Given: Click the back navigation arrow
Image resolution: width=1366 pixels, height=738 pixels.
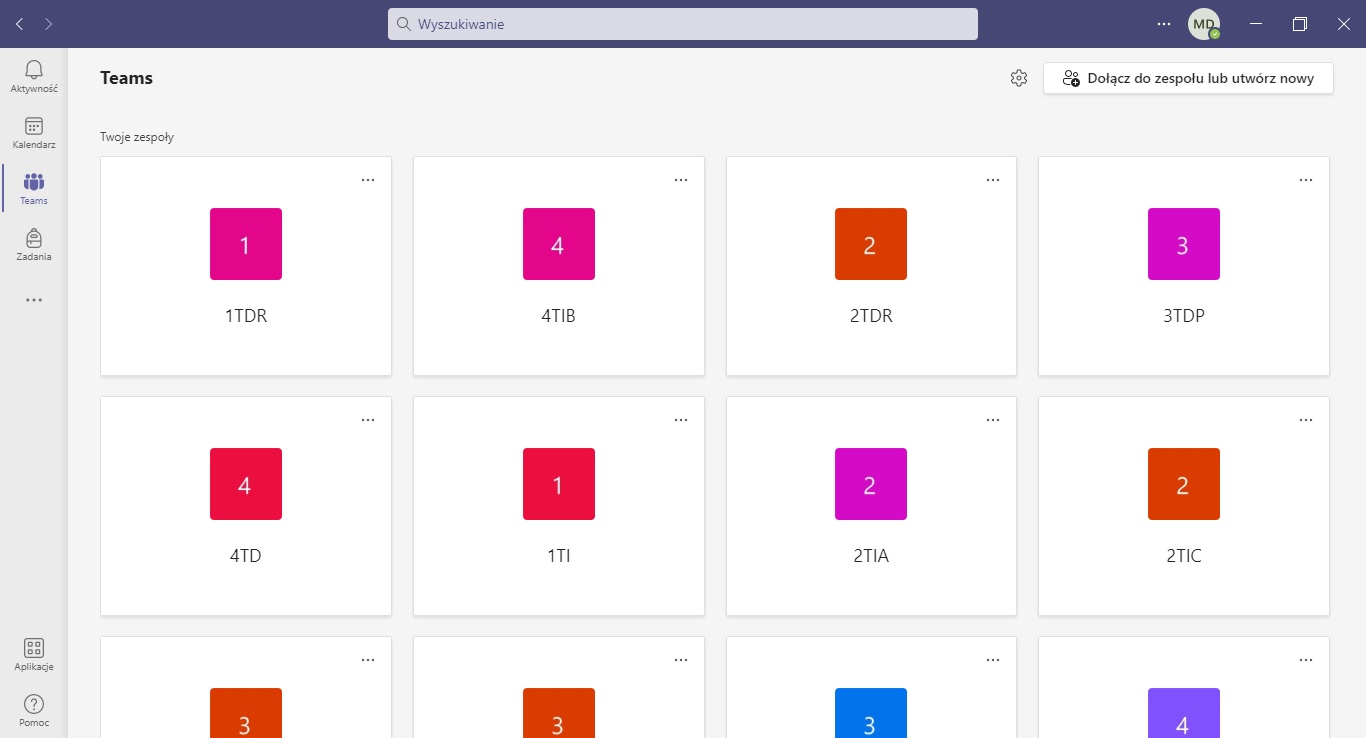Looking at the screenshot, I should [20, 24].
